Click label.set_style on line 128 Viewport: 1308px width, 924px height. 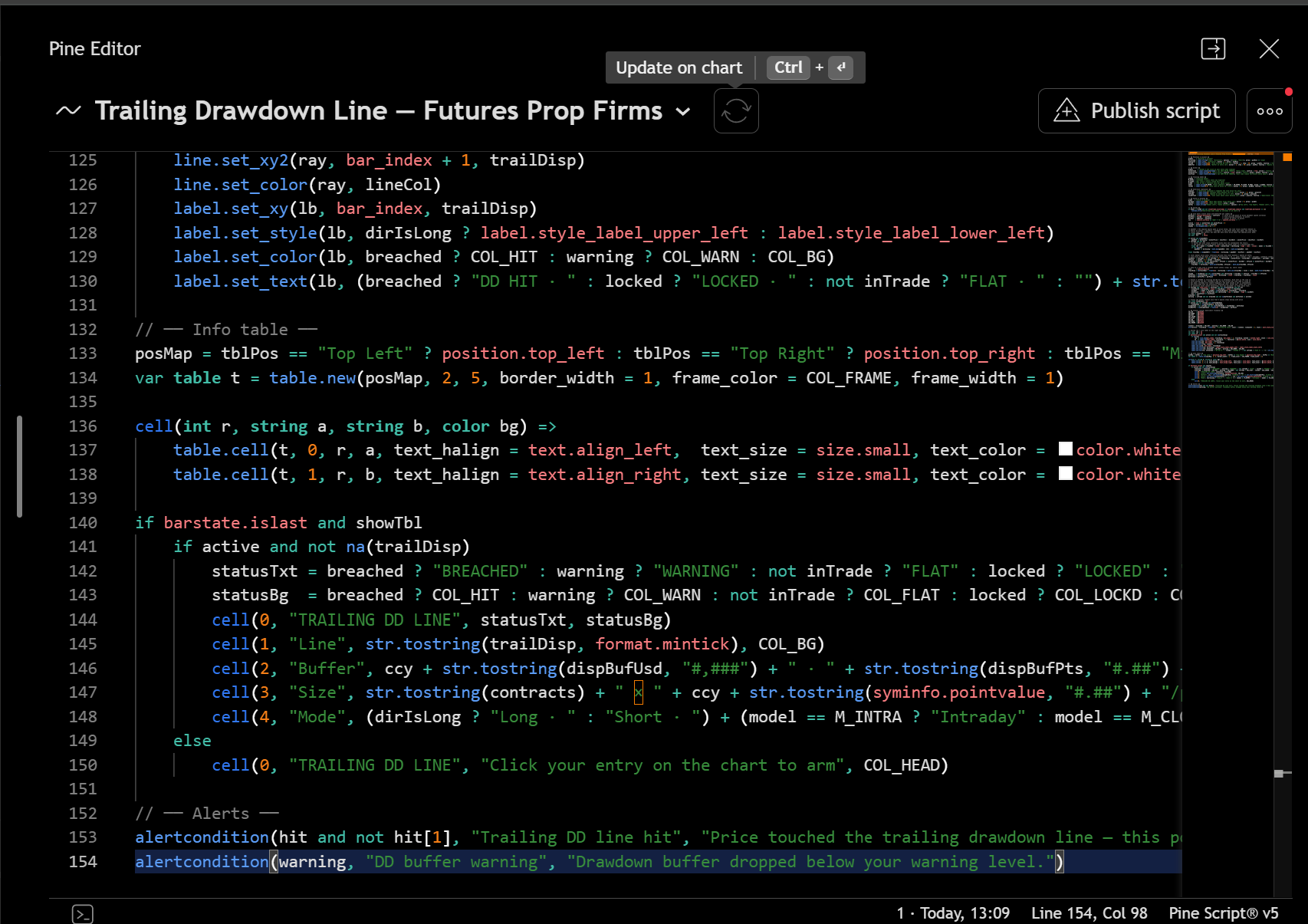tap(245, 233)
